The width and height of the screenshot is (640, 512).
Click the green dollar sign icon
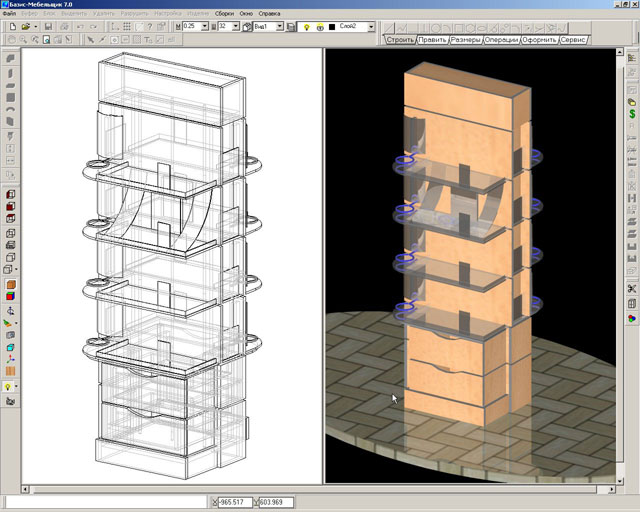click(632, 114)
